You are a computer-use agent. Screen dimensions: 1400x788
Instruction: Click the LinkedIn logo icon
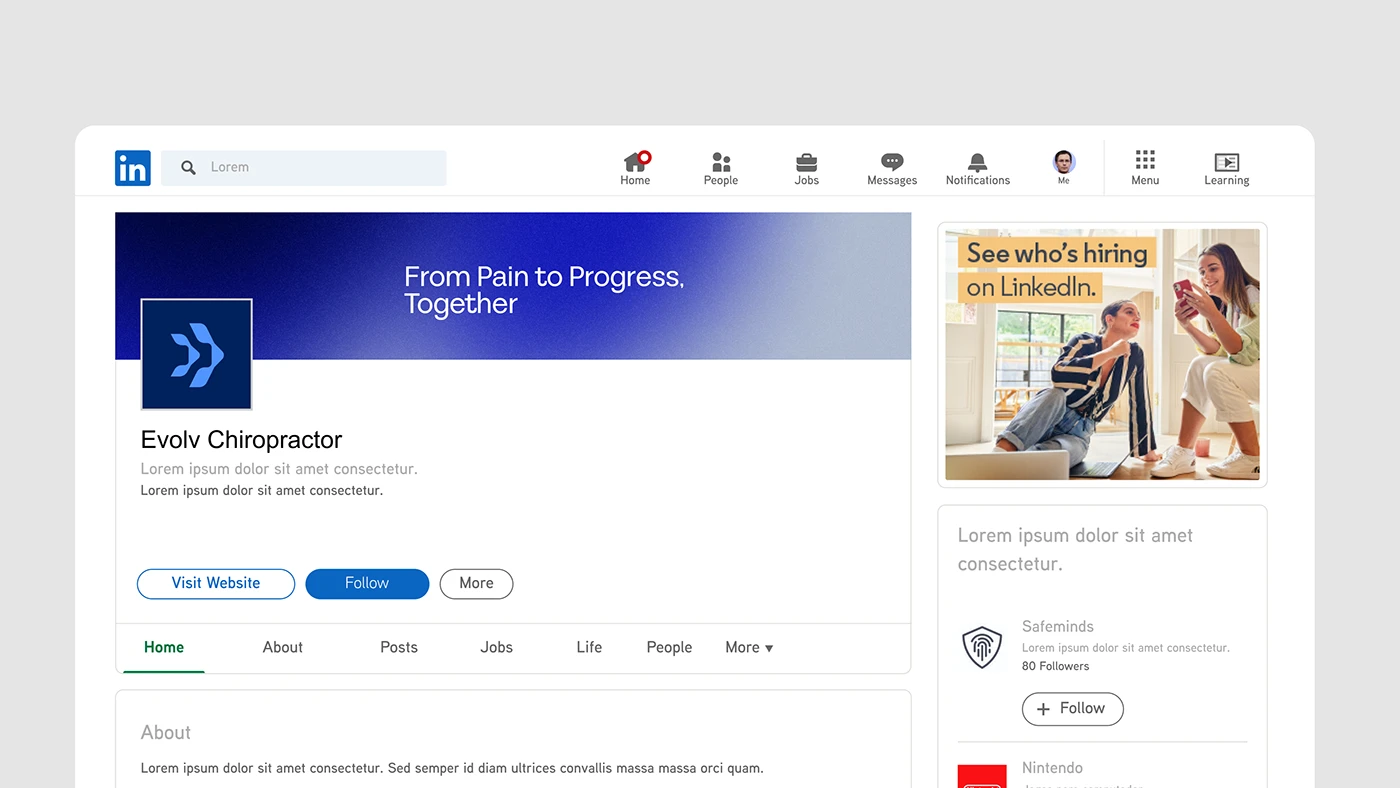(x=132, y=168)
